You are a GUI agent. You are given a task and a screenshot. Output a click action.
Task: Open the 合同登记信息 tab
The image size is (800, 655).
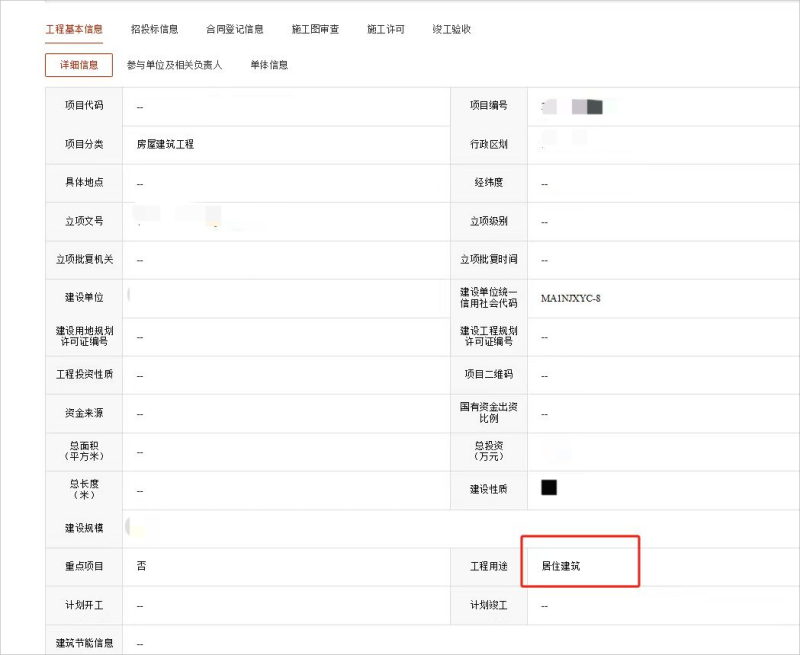point(234,29)
